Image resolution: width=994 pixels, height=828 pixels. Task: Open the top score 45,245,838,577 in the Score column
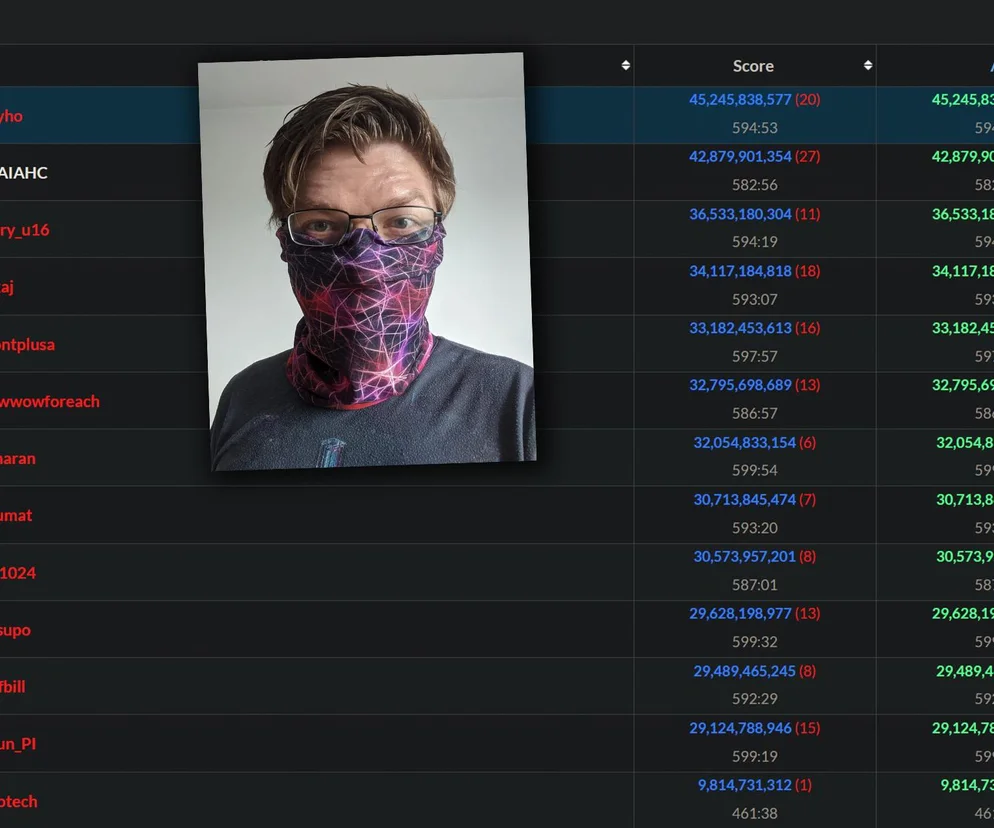(740, 100)
